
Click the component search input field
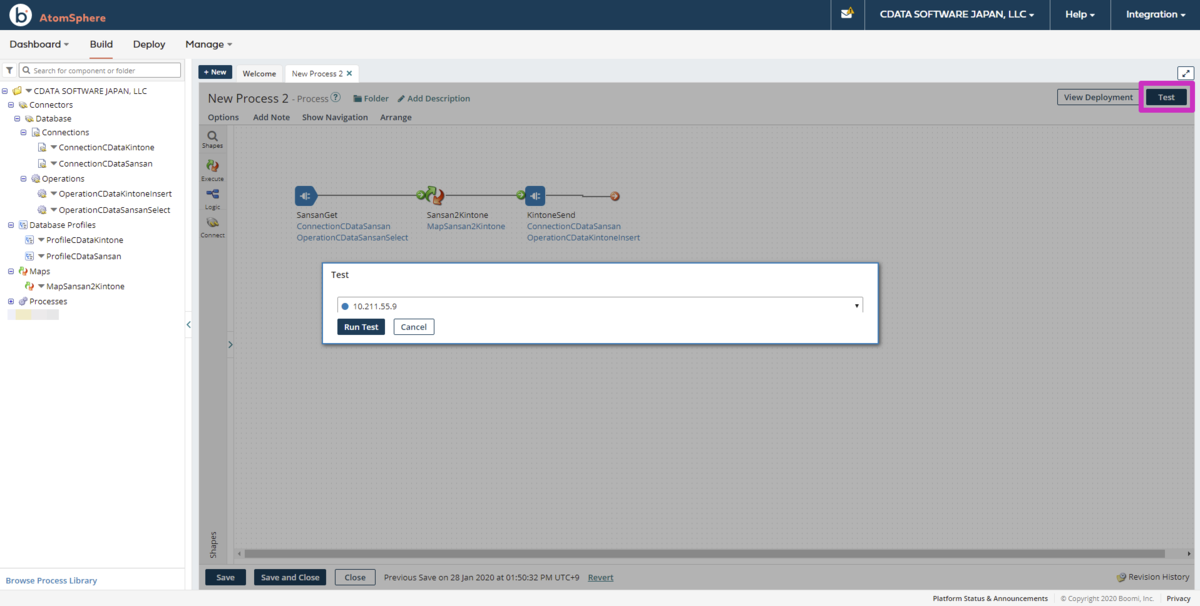(100, 71)
